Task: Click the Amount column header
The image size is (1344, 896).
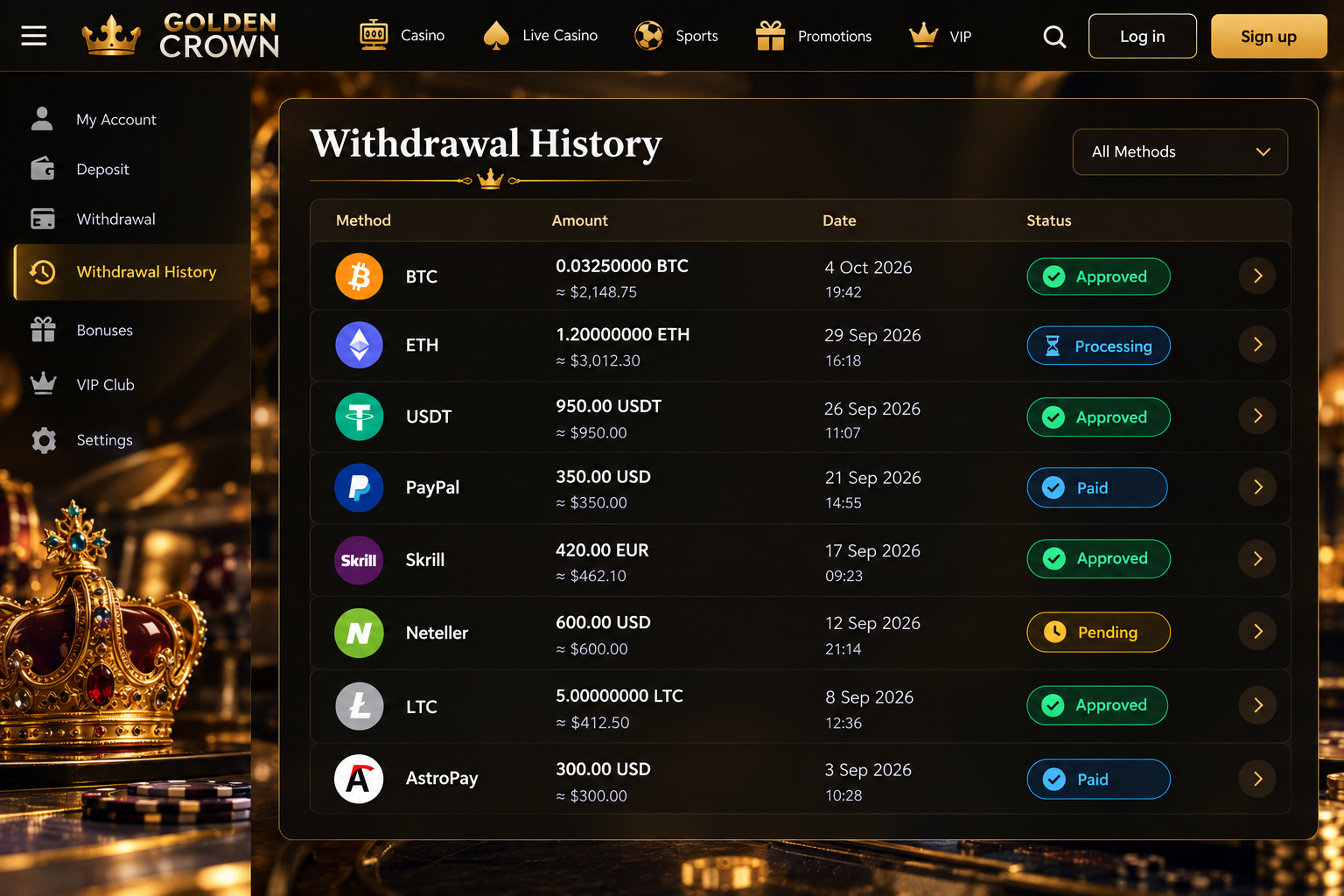Action: click(x=579, y=220)
